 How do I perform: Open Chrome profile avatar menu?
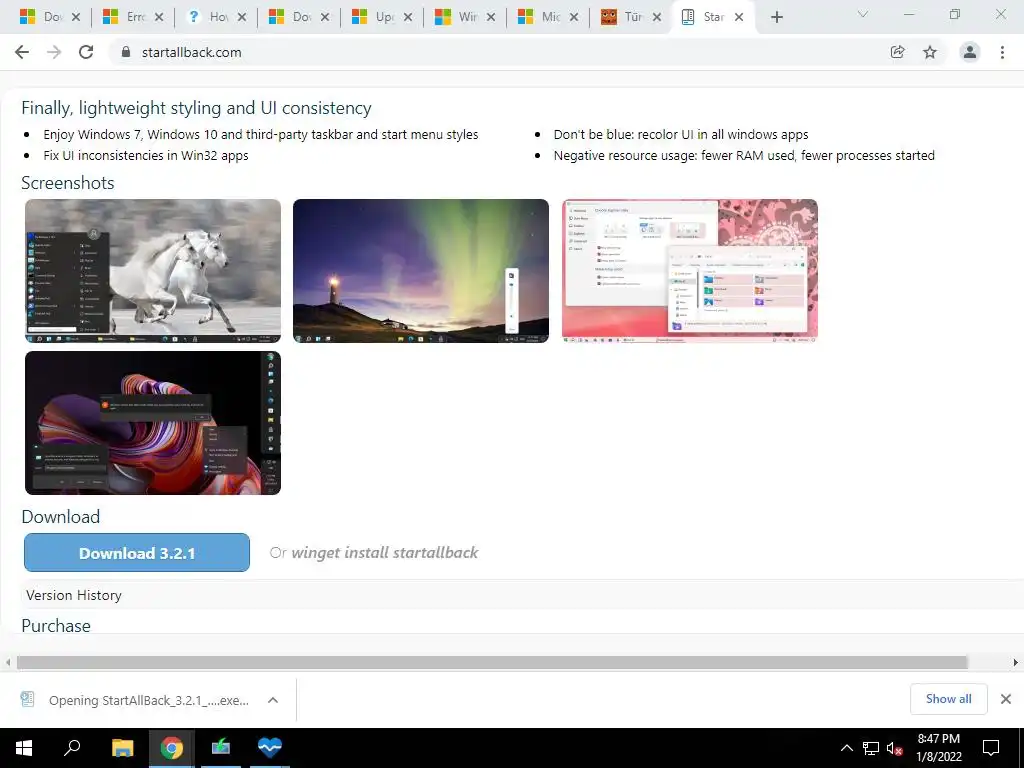(970, 52)
